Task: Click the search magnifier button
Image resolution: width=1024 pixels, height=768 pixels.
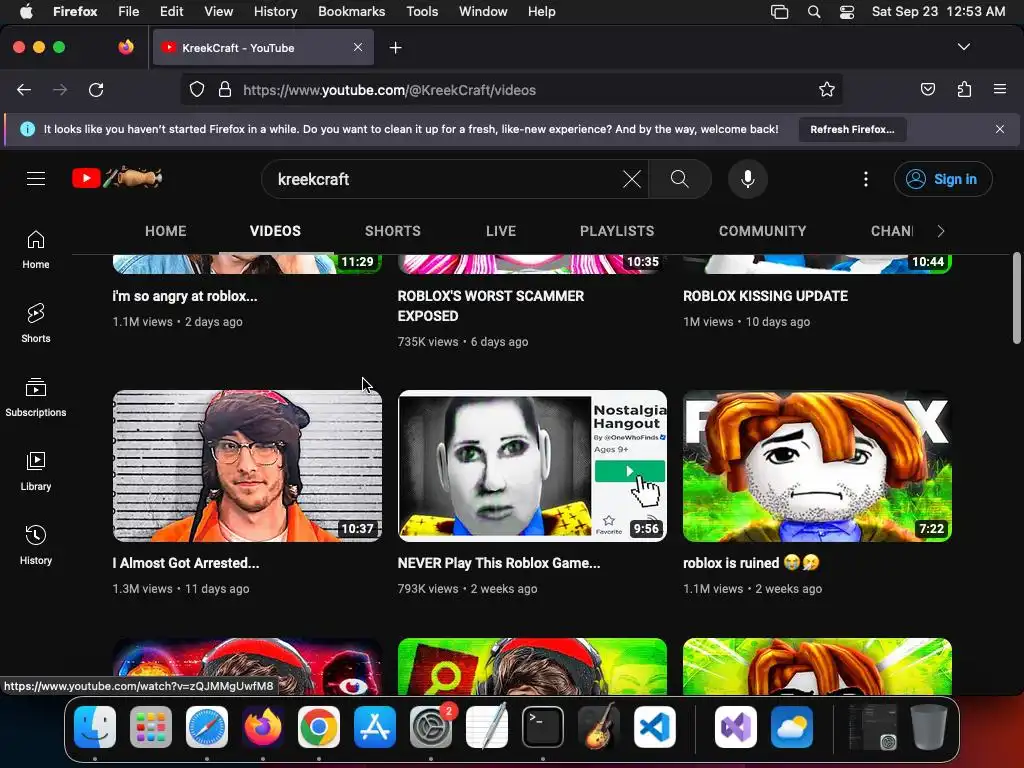Action: point(680,179)
